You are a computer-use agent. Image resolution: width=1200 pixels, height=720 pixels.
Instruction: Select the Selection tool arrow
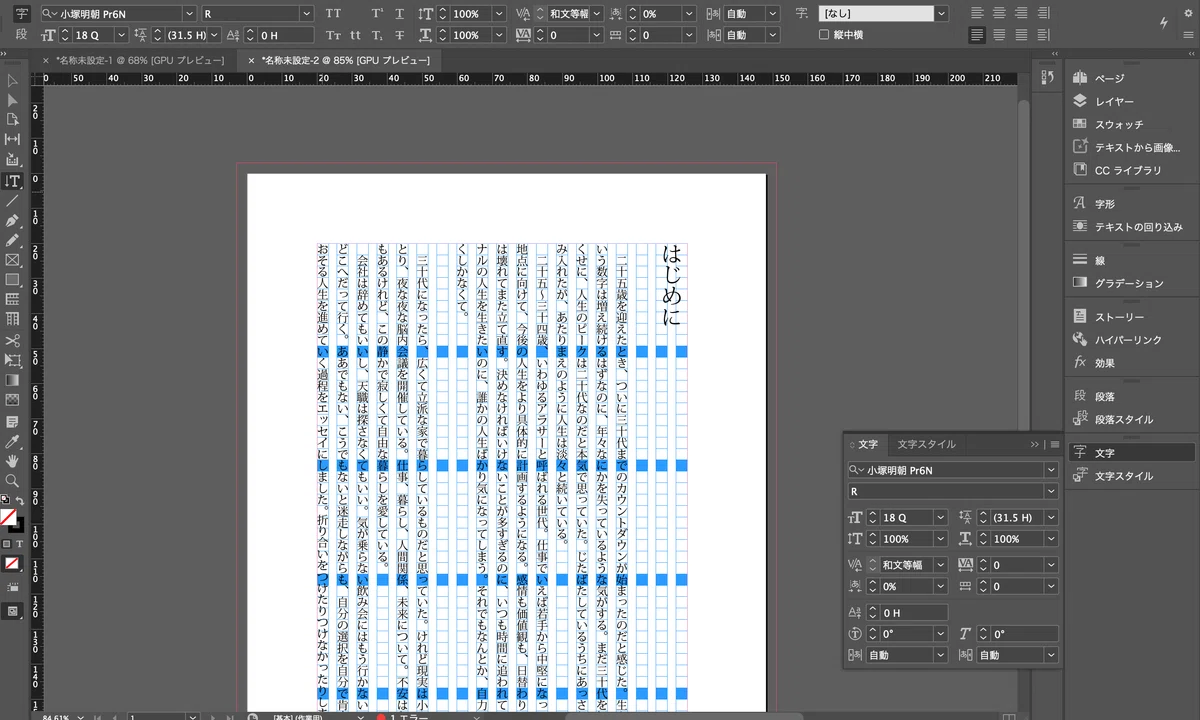click(x=12, y=80)
